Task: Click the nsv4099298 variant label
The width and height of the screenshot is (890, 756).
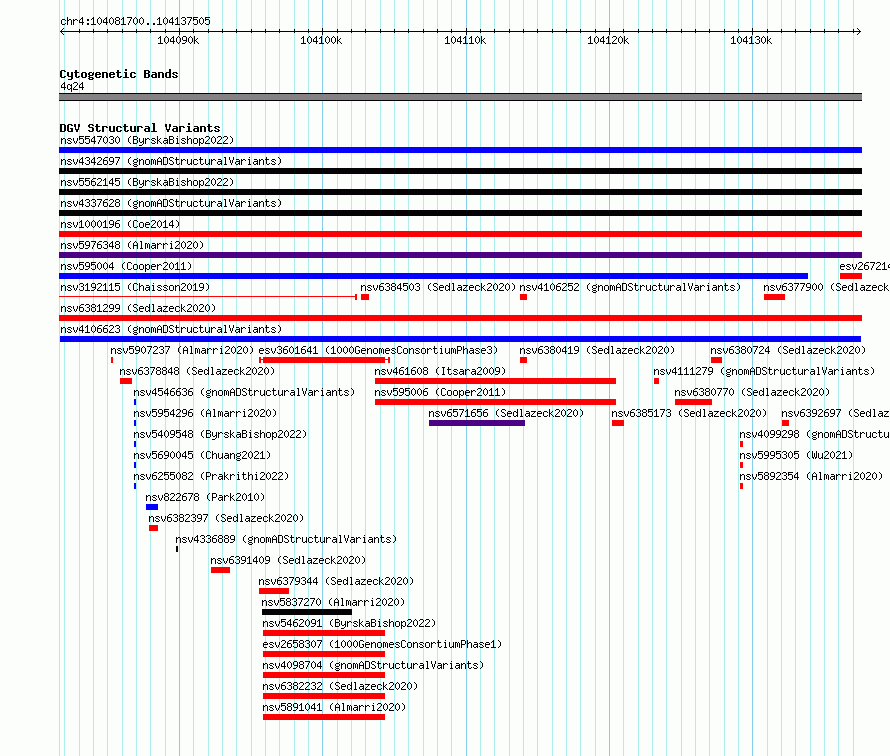Action: click(815, 434)
